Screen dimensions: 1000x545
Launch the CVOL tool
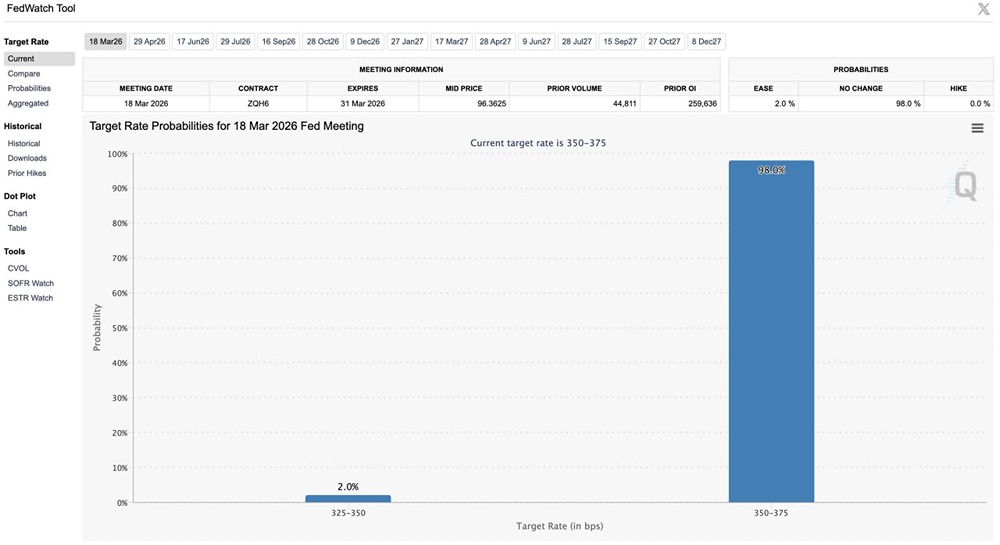pos(19,268)
